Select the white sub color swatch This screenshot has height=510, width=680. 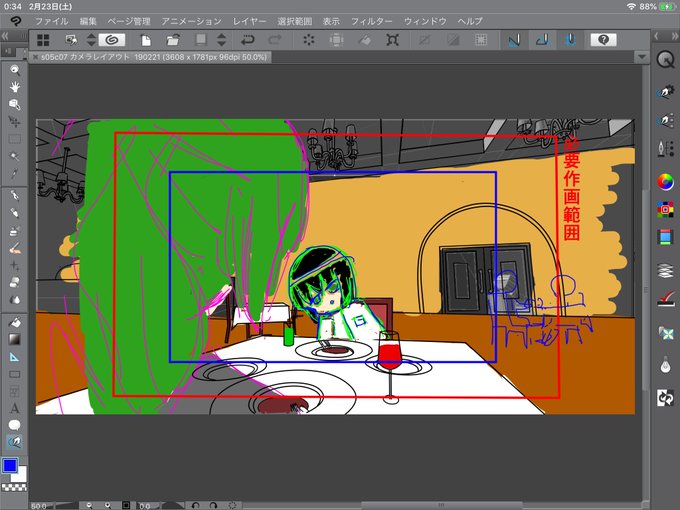[x=22, y=476]
